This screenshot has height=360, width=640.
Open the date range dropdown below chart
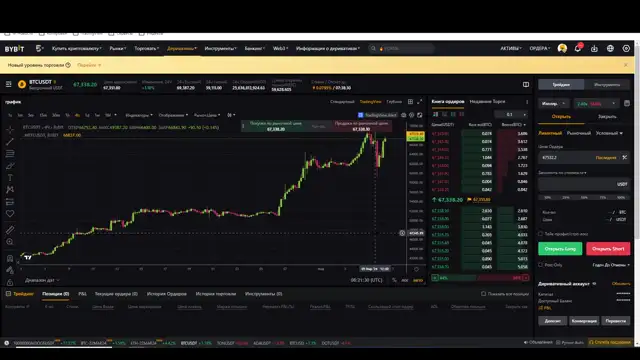pyautogui.click(x=42, y=280)
